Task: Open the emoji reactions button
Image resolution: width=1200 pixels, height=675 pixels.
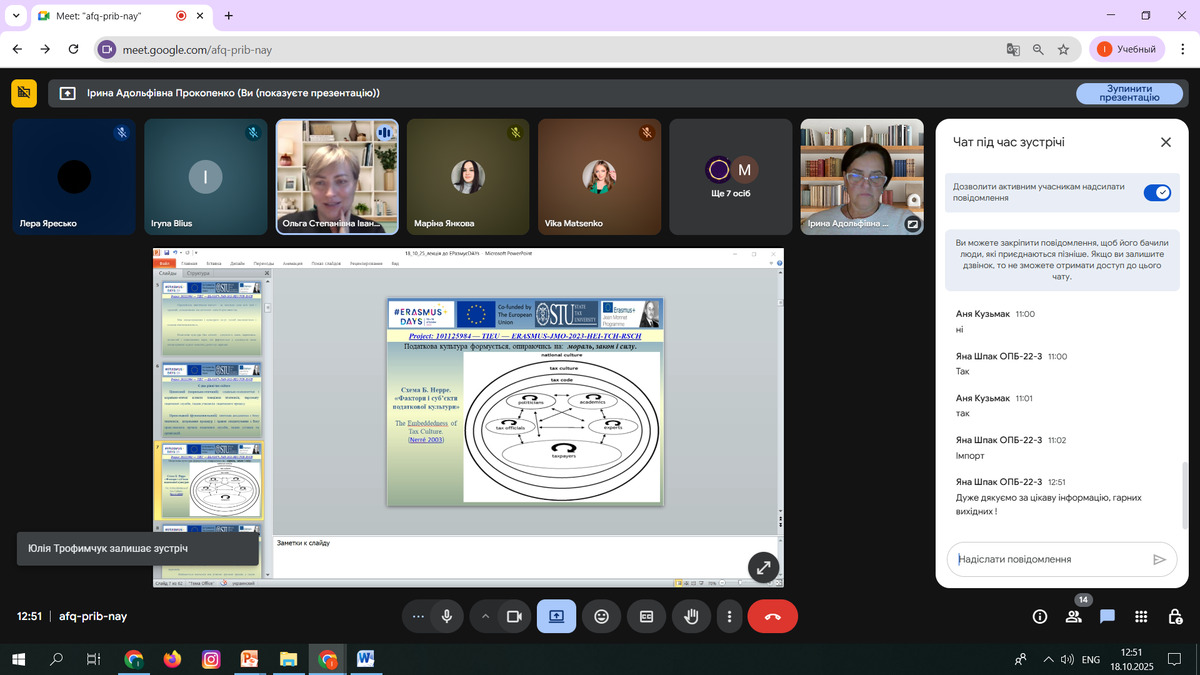Action: 601,617
